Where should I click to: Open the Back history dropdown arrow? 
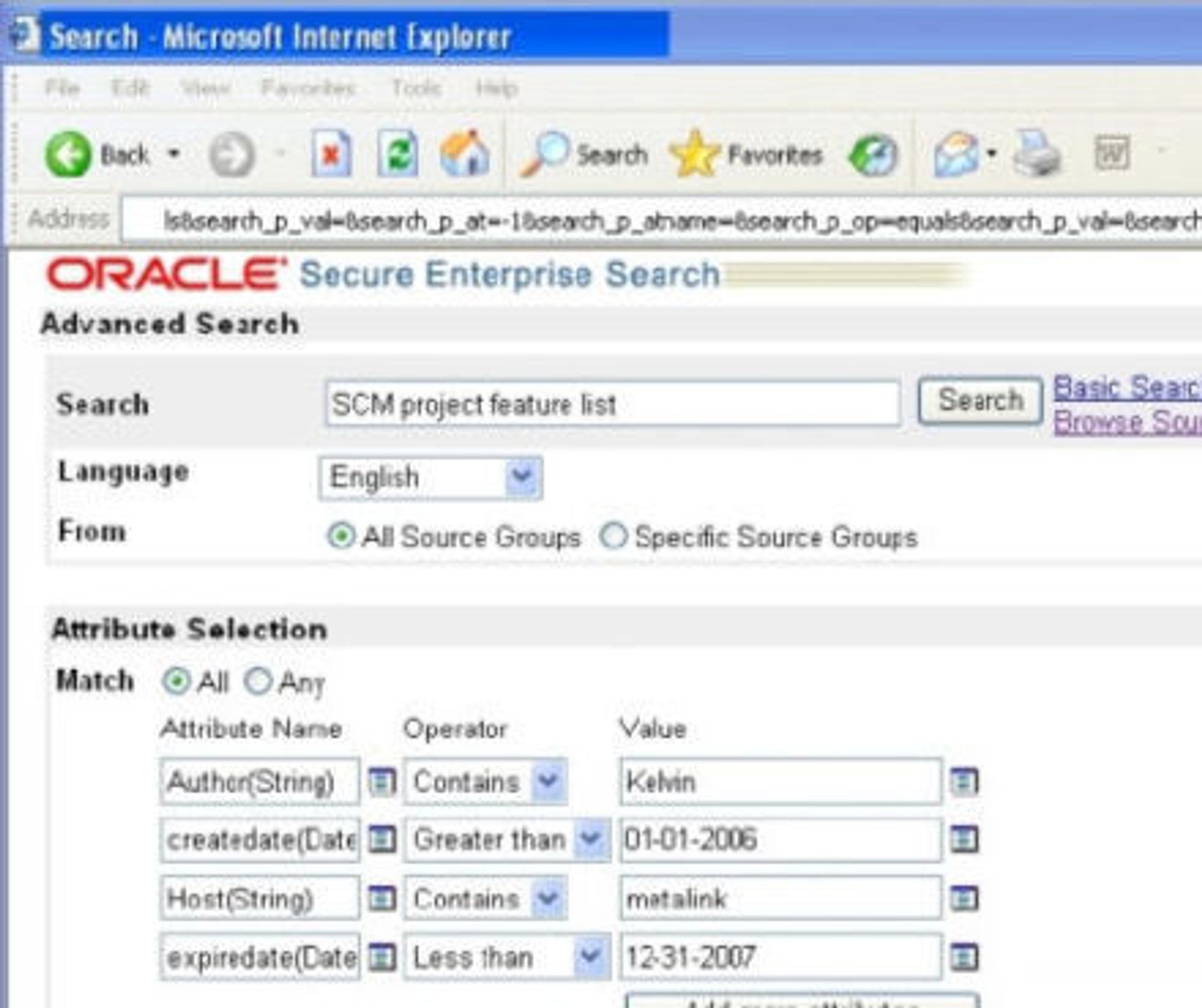174,154
